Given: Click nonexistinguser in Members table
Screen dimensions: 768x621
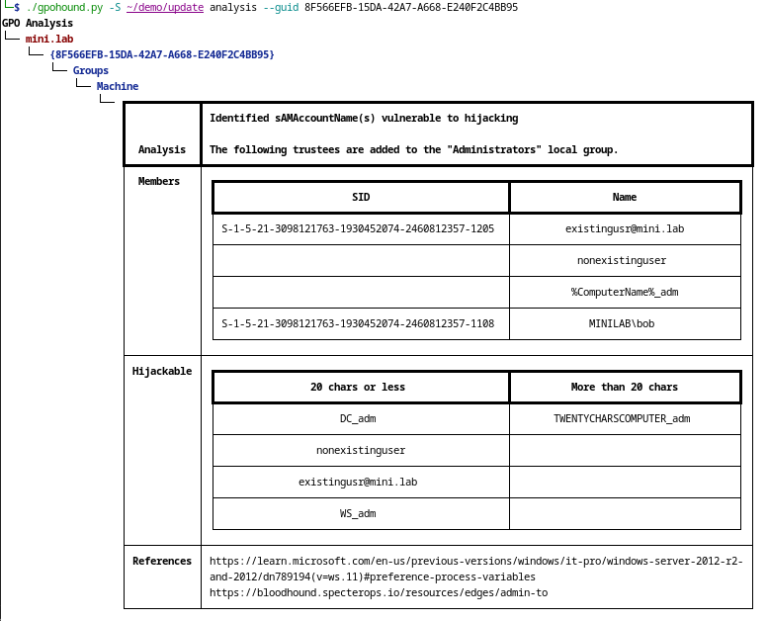Looking at the screenshot, I should [622, 261].
